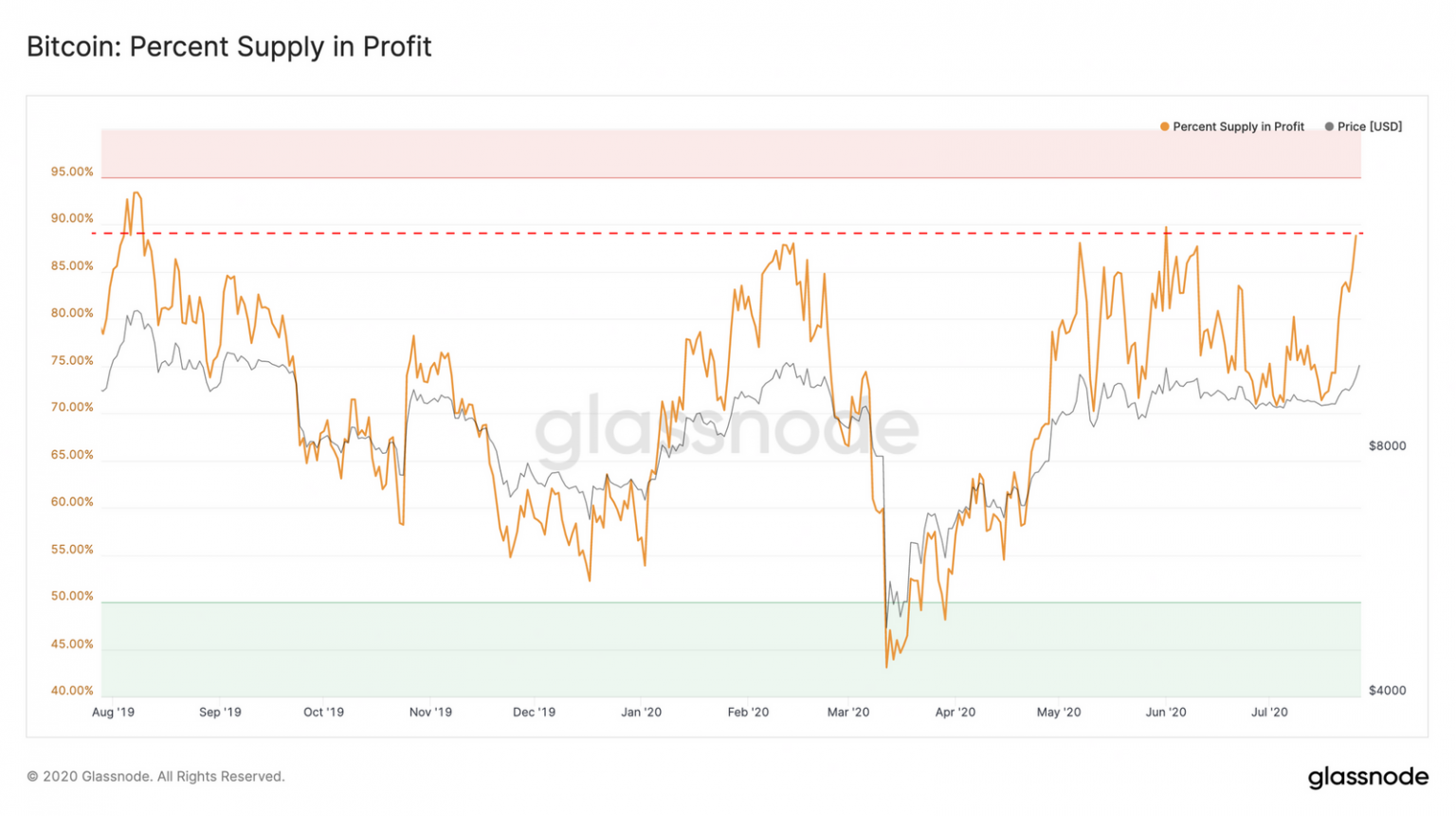Select the 40.00% y-axis label
The width and height of the screenshot is (1456, 816).
[x=72, y=691]
